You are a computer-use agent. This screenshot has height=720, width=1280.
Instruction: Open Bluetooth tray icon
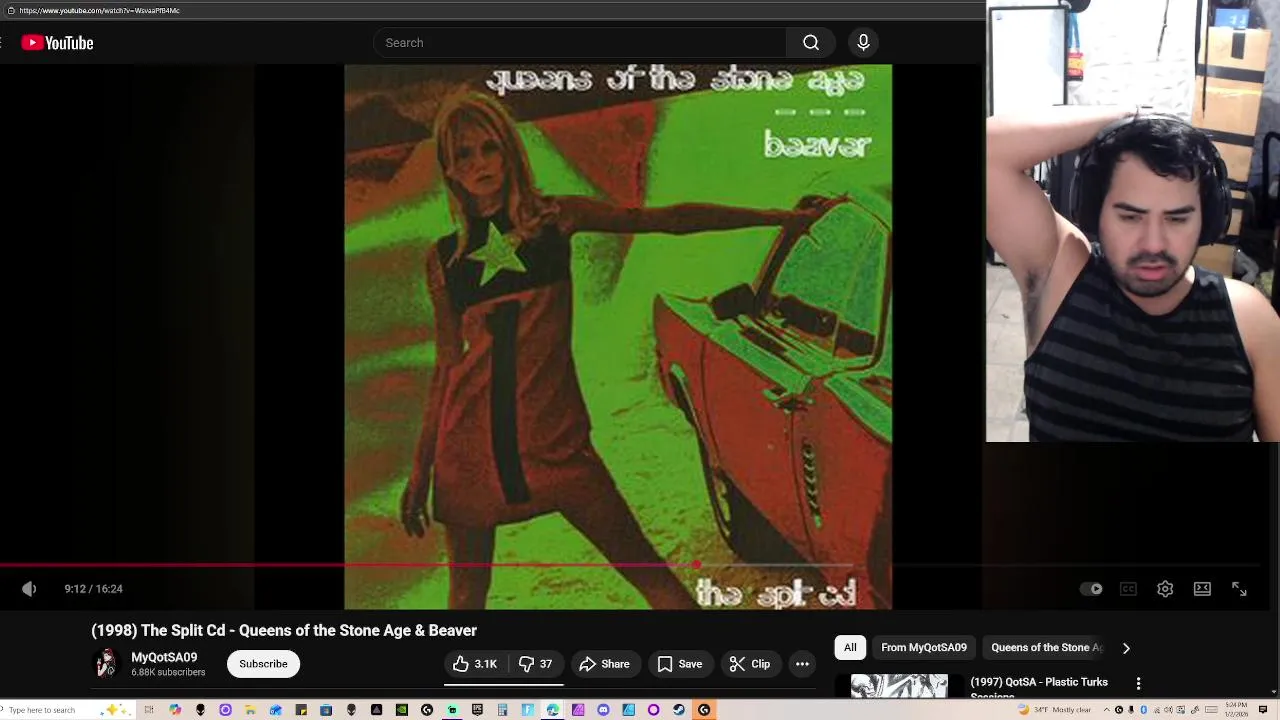(x=1143, y=710)
